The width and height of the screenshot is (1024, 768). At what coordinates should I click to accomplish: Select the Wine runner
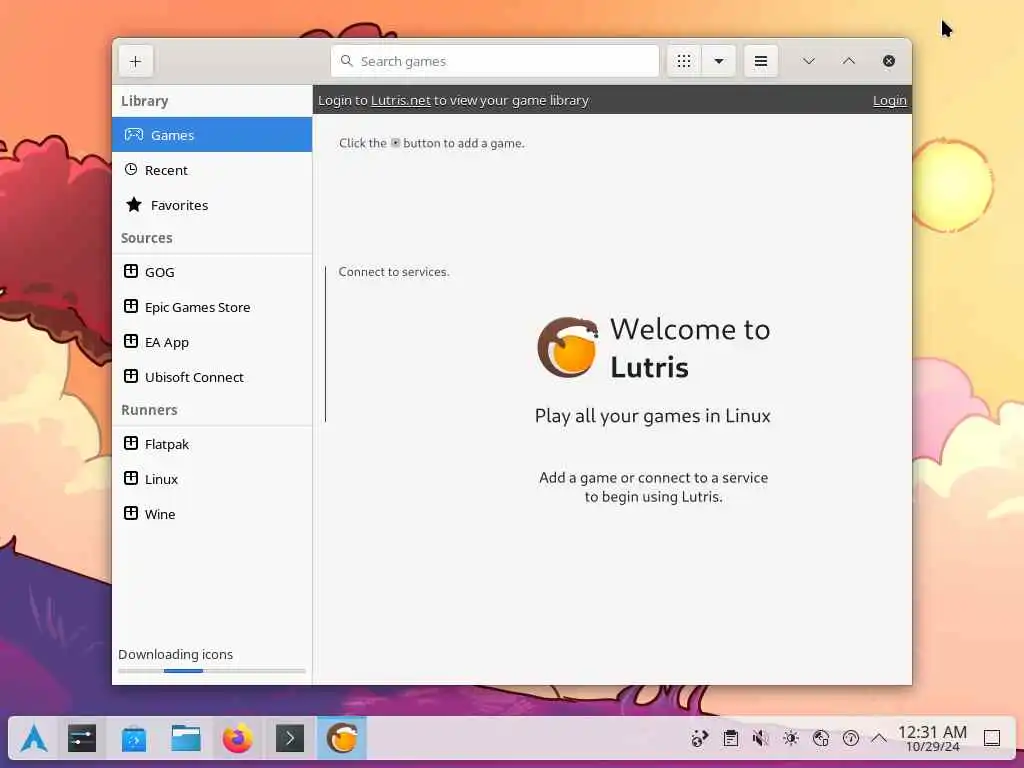tap(212, 514)
